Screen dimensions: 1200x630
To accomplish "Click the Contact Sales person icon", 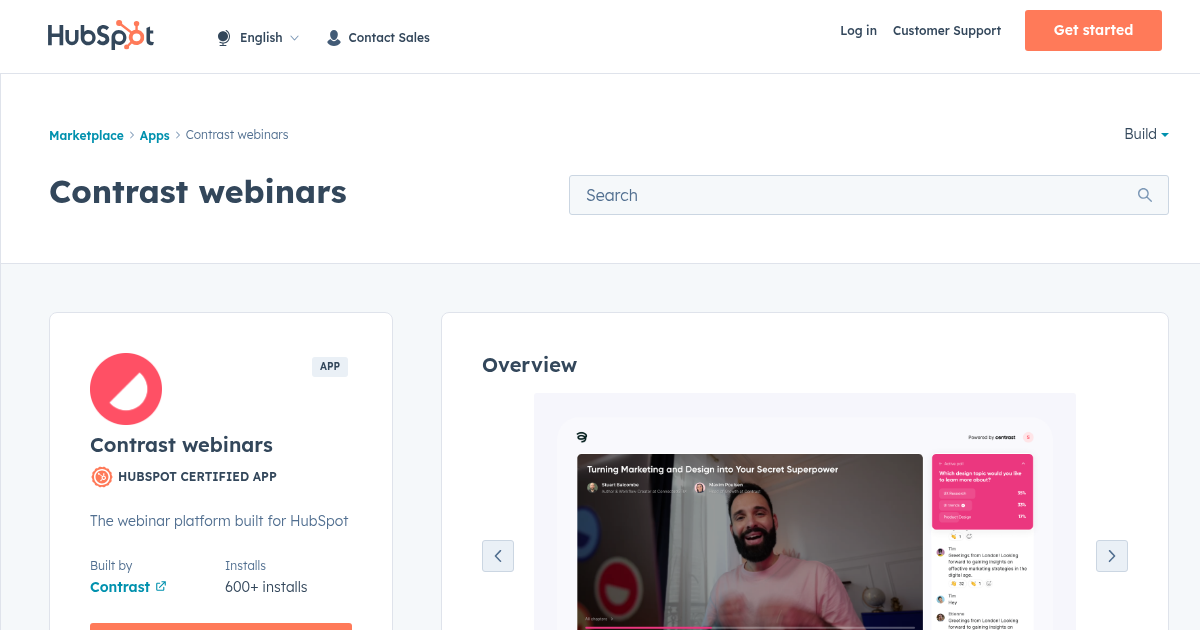I will [333, 37].
